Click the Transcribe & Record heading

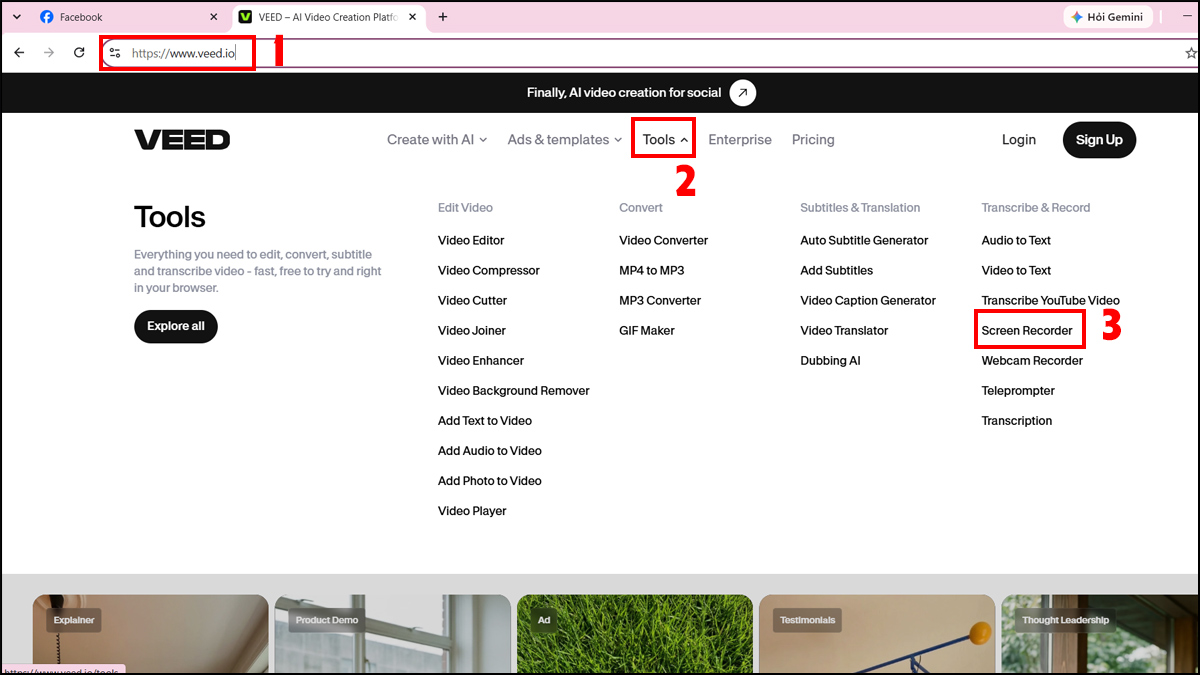tap(1036, 208)
